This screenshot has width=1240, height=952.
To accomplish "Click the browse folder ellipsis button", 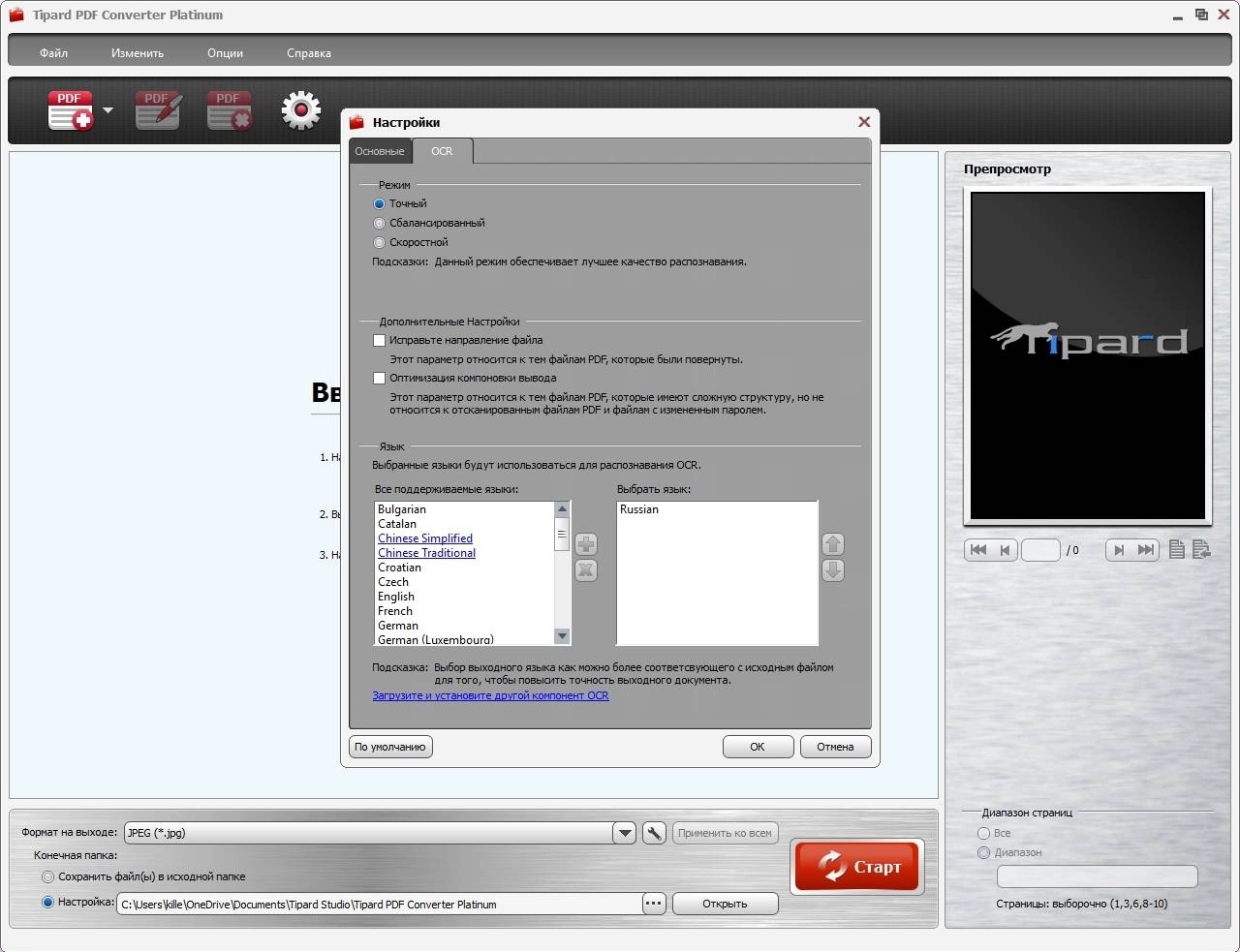I will 654,904.
